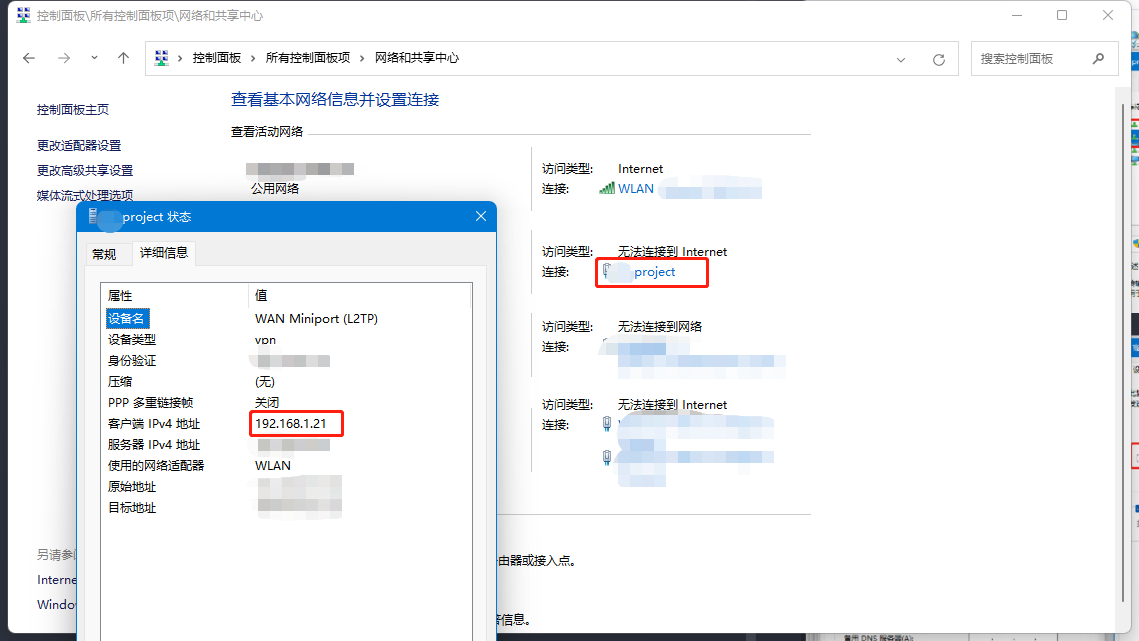Expand chevron after 控制面板 breadcrumb
The width and height of the screenshot is (1139, 641).
(253, 58)
